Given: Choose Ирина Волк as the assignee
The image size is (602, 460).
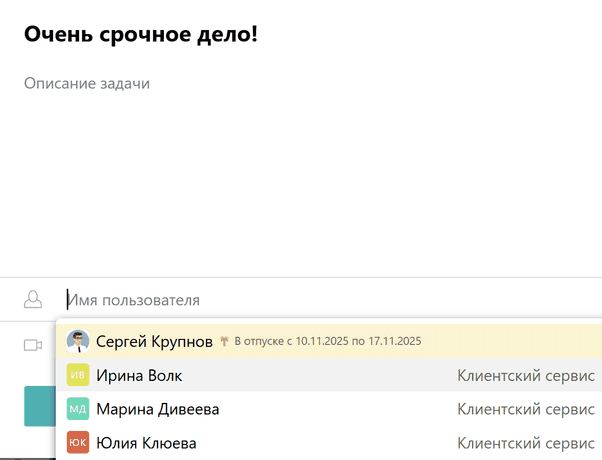Looking at the screenshot, I should point(139,375).
